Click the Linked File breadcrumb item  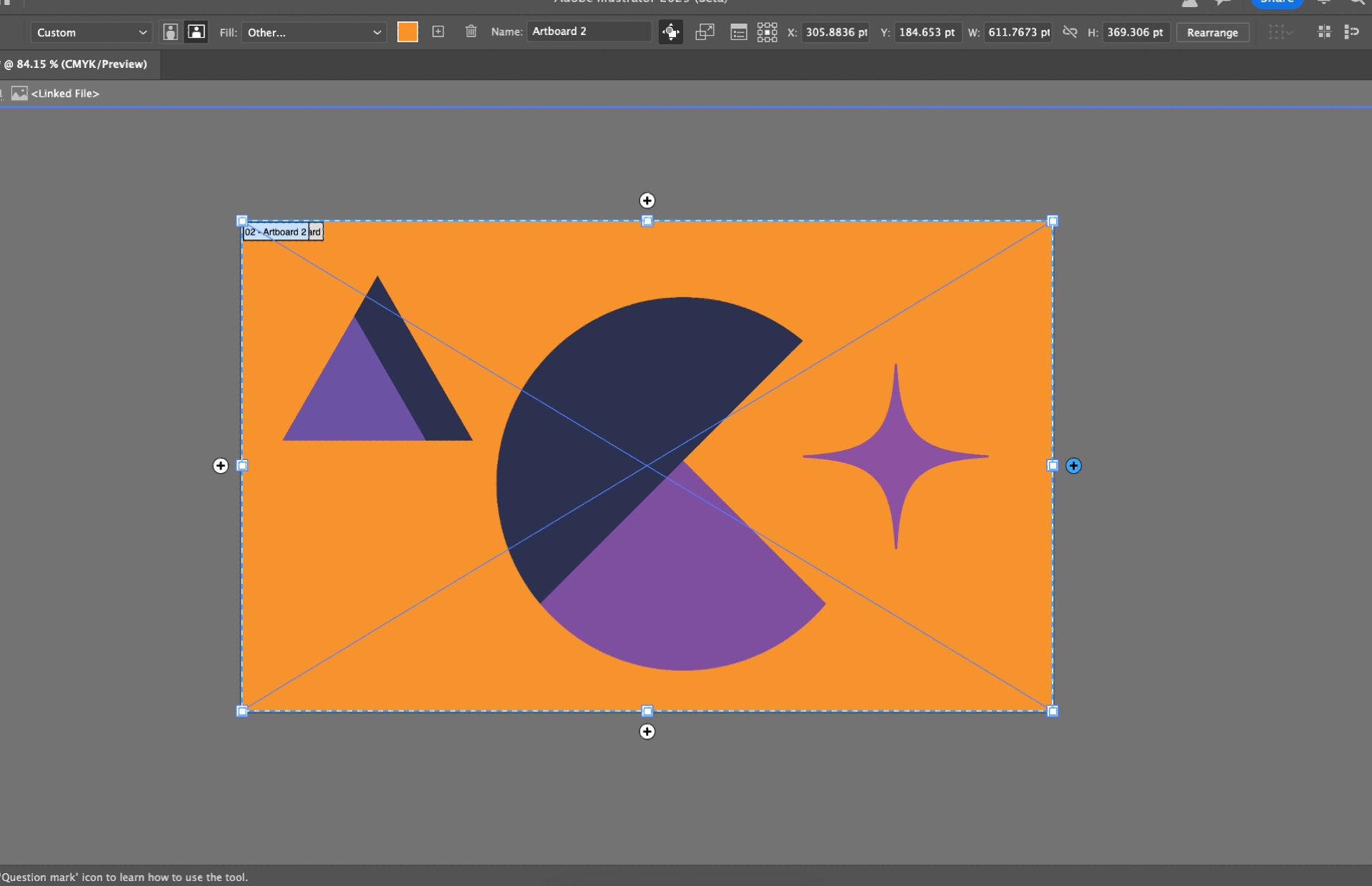click(64, 94)
